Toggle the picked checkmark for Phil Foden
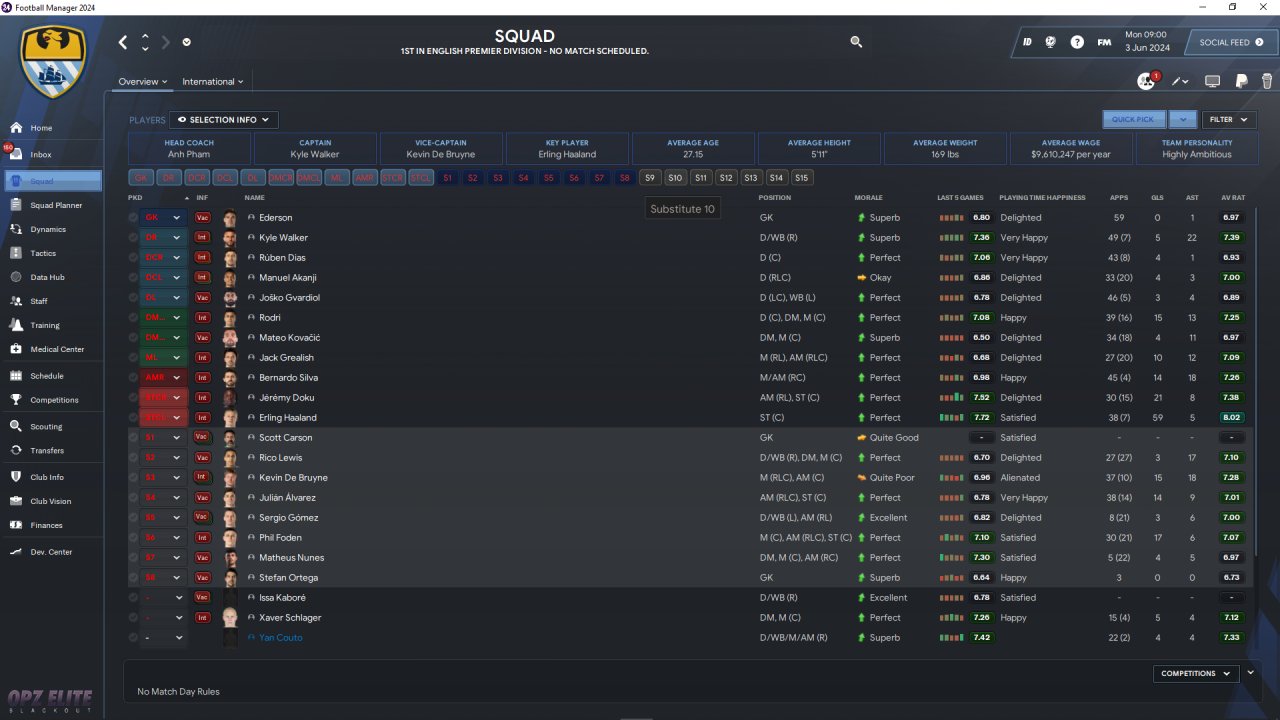 (x=133, y=537)
